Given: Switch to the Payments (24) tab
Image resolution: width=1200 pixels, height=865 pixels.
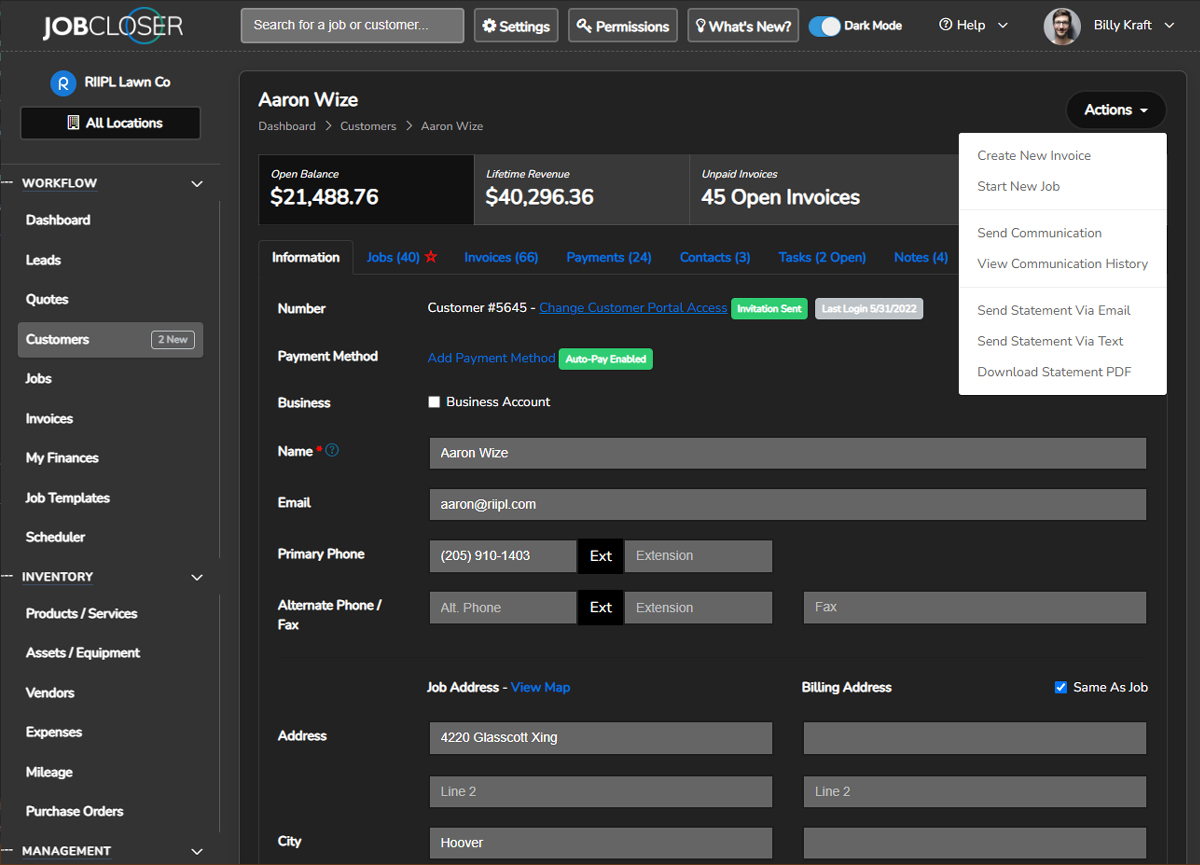Looking at the screenshot, I should click(608, 256).
